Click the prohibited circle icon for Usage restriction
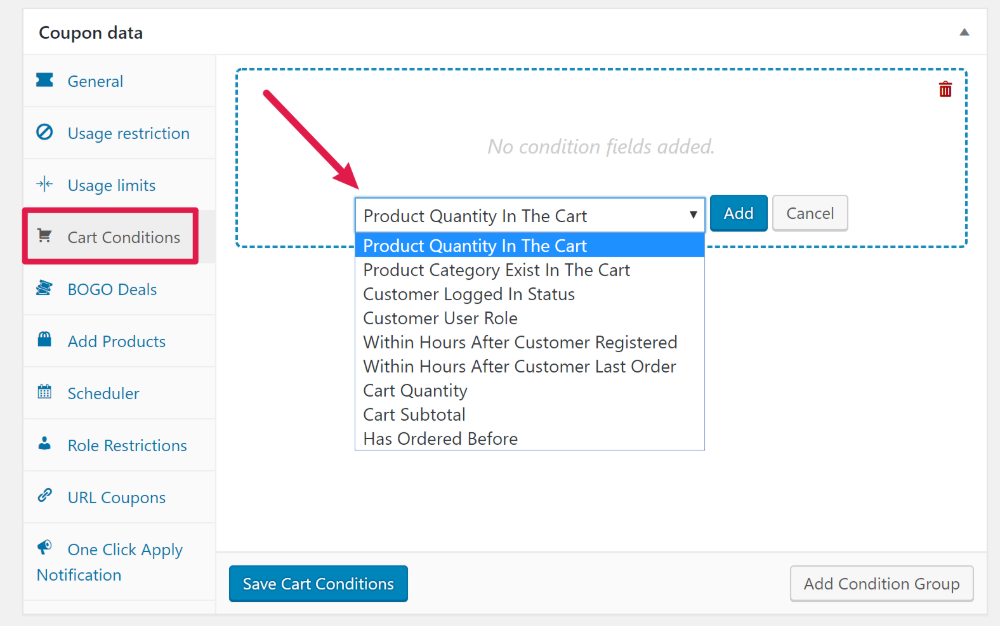 coord(45,132)
